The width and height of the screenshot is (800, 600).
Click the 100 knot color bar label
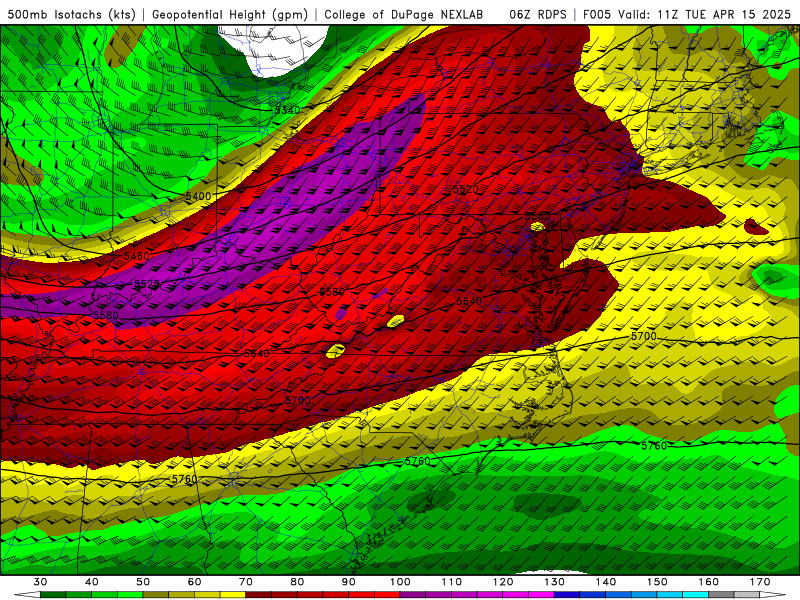(401, 582)
